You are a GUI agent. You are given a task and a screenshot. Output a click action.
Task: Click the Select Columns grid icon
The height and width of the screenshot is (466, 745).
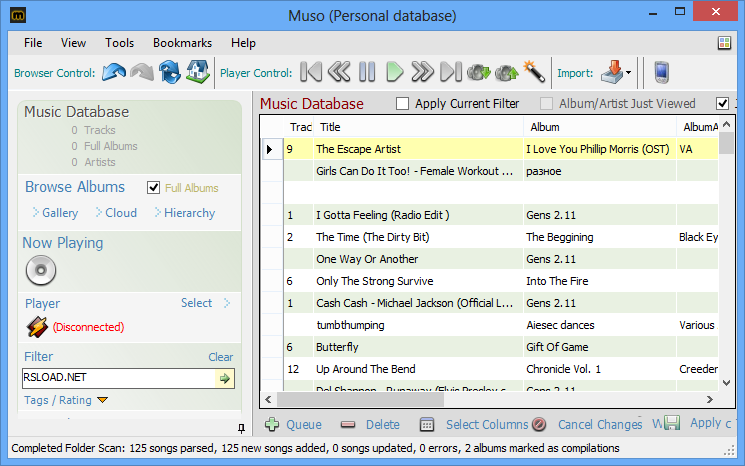(x=427, y=424)
